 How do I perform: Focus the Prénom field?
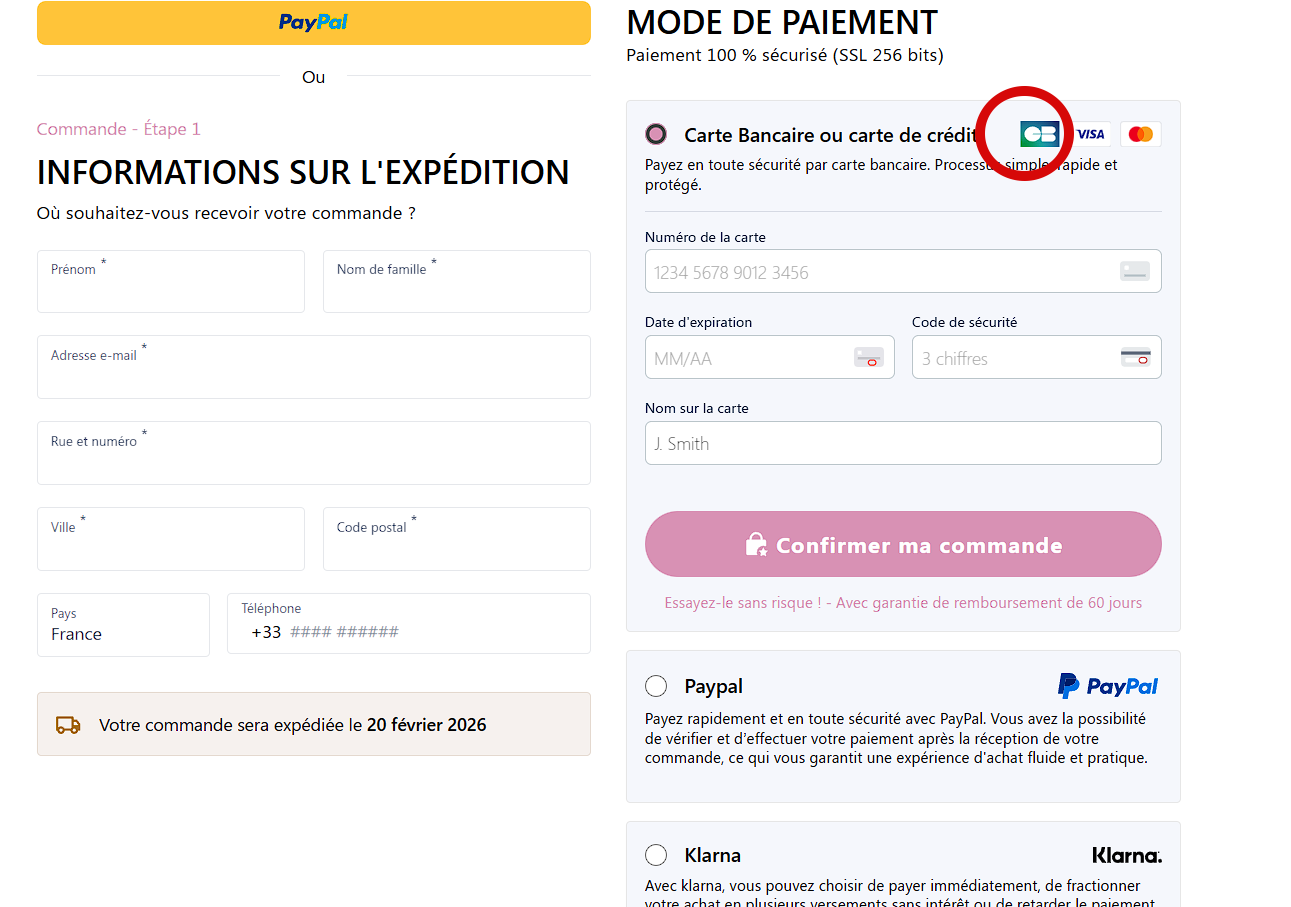coord(171,281)
